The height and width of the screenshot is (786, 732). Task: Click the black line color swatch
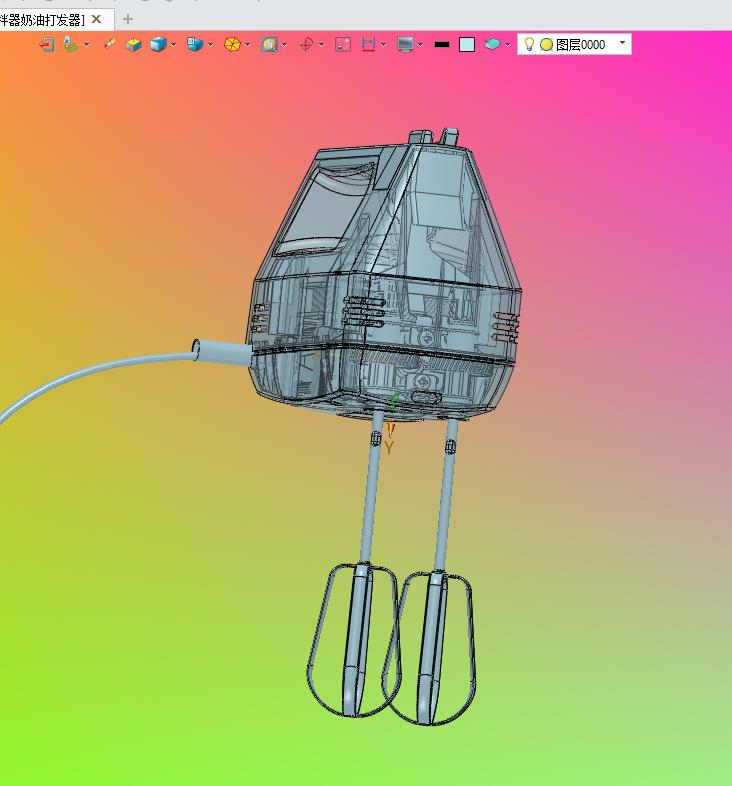point(441,44)
